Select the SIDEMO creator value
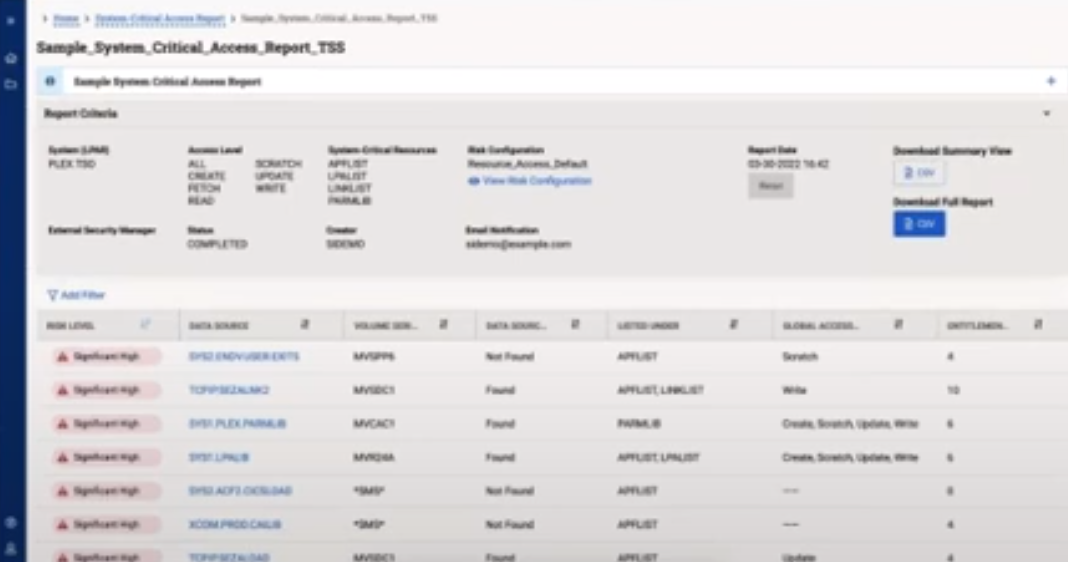The height and width of the screenshot is (562, 1068). pos(345,244)
